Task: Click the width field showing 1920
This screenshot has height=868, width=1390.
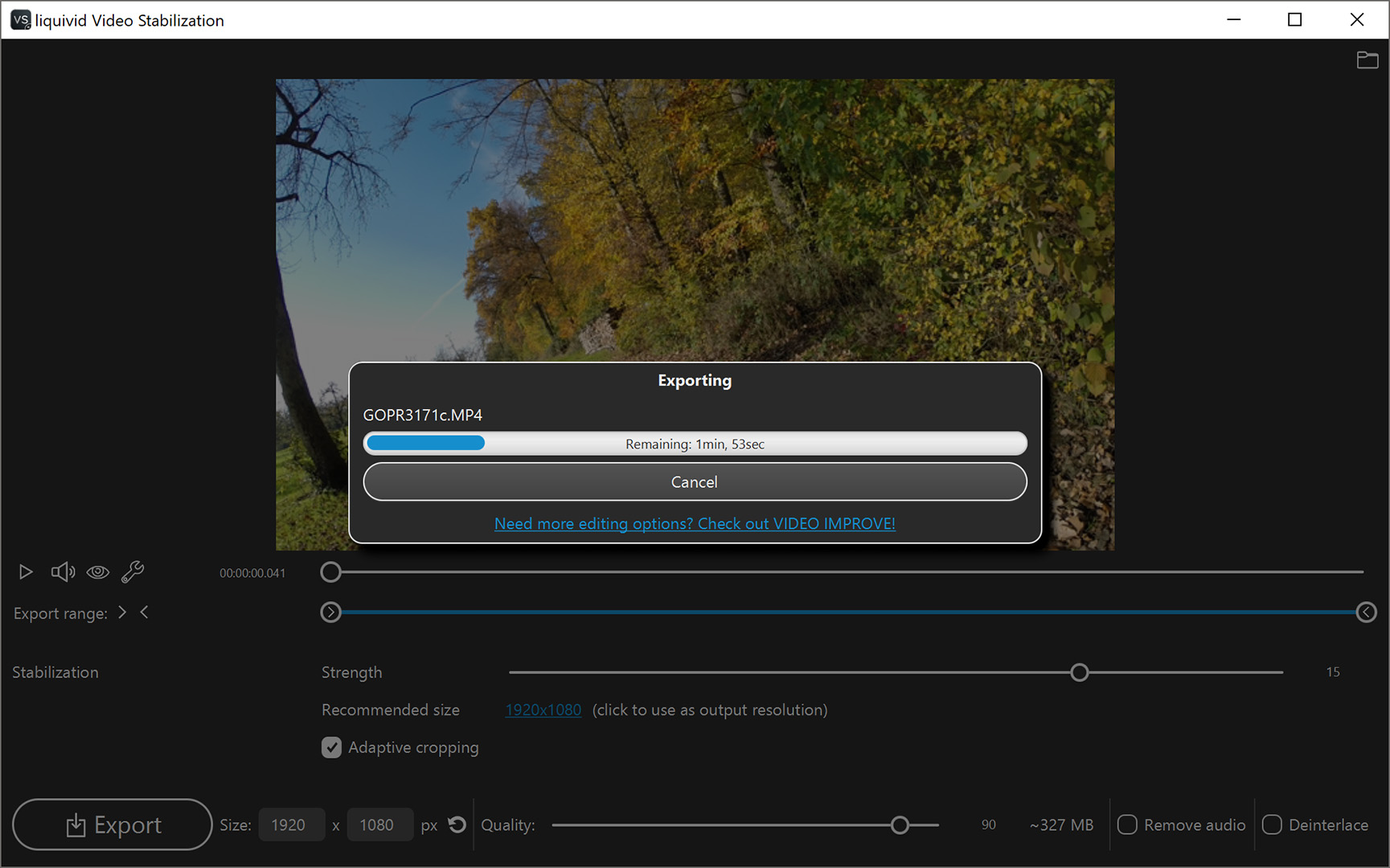Action: pos(291,825)
